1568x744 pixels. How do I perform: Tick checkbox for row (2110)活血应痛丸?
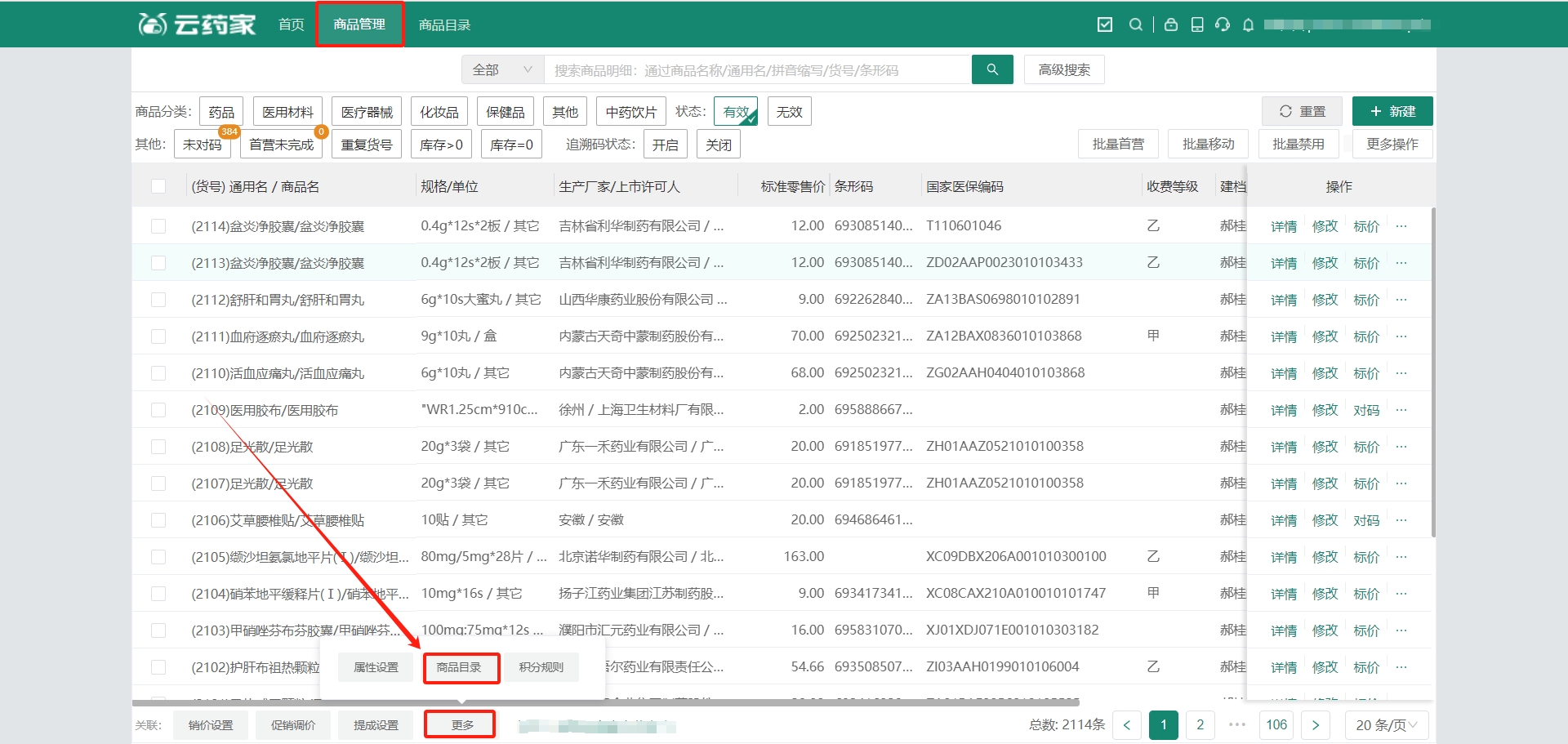pos(158,373)
